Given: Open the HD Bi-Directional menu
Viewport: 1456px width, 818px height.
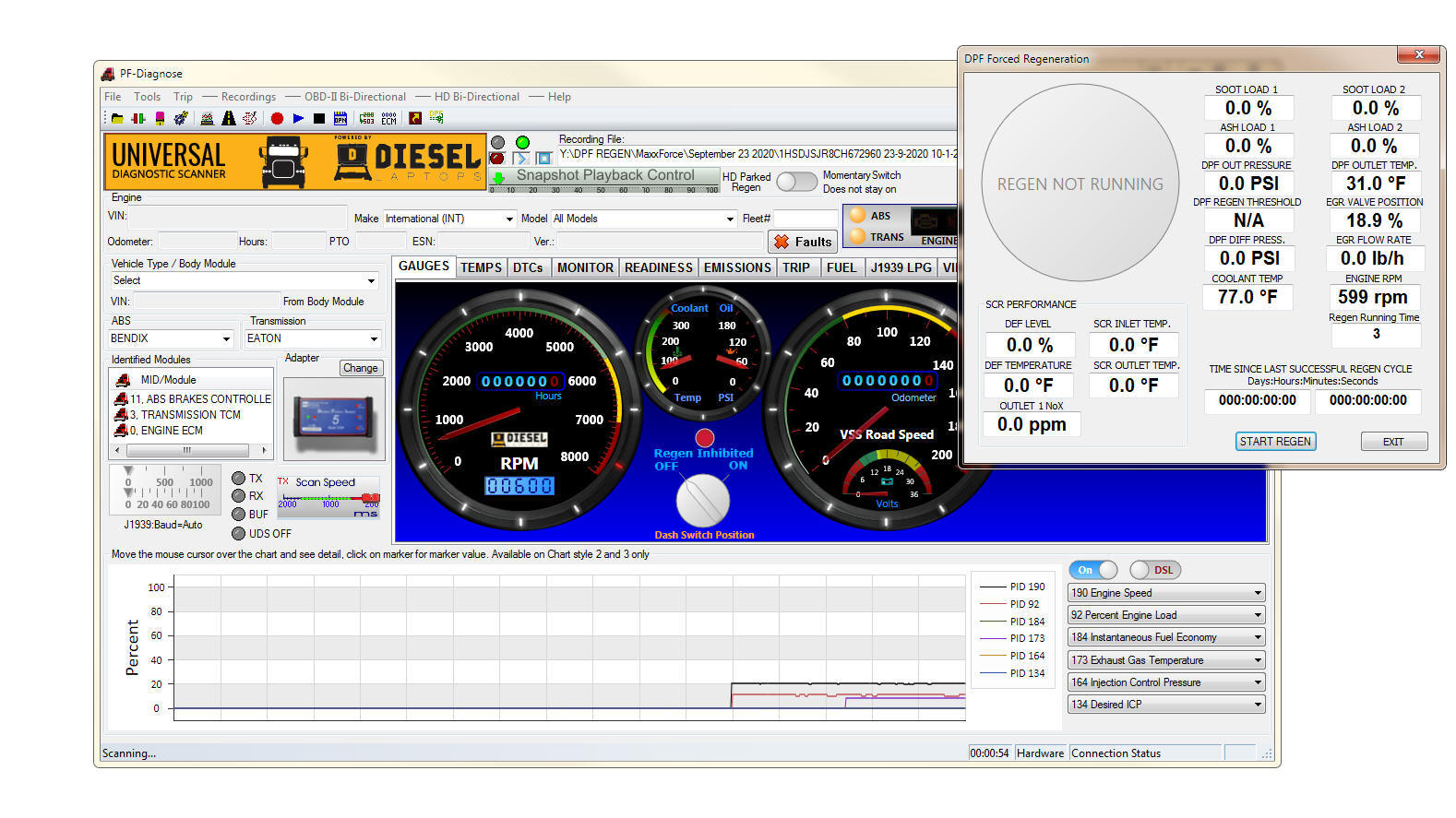Looking at the screenshot, I should [476, 97].
